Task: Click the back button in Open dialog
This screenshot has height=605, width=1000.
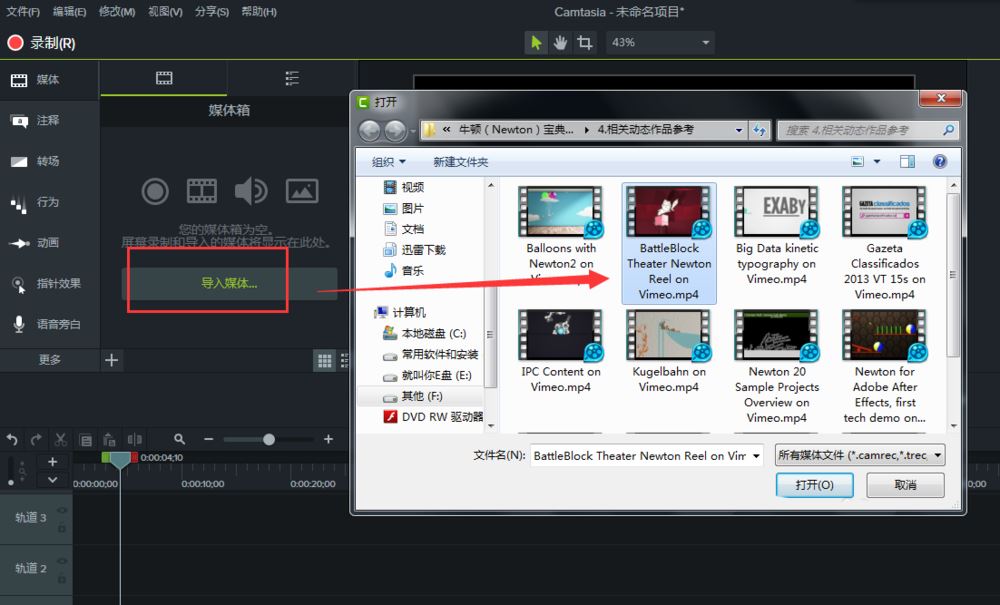Action: tap(370, 131)
